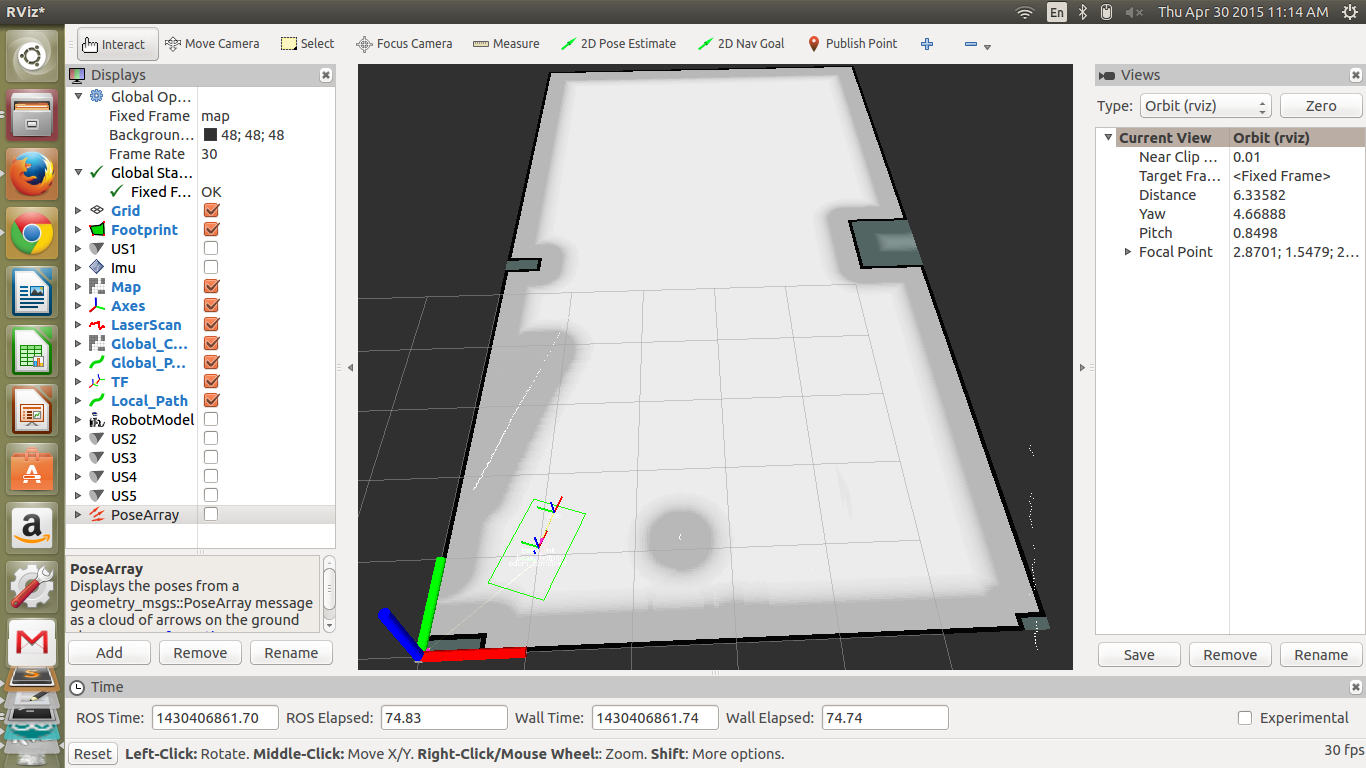The image size is (1366, 768).
Task: Expand the Local_Path display properties
Action: coord(79,401)
